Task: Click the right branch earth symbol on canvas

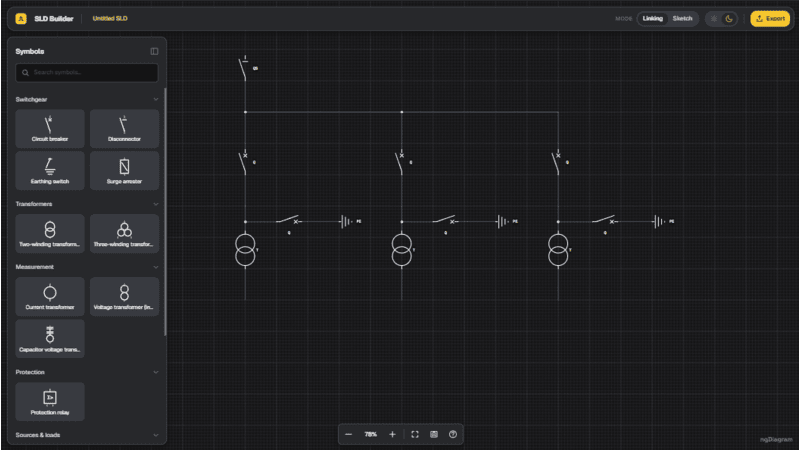Action: [660, 221]
